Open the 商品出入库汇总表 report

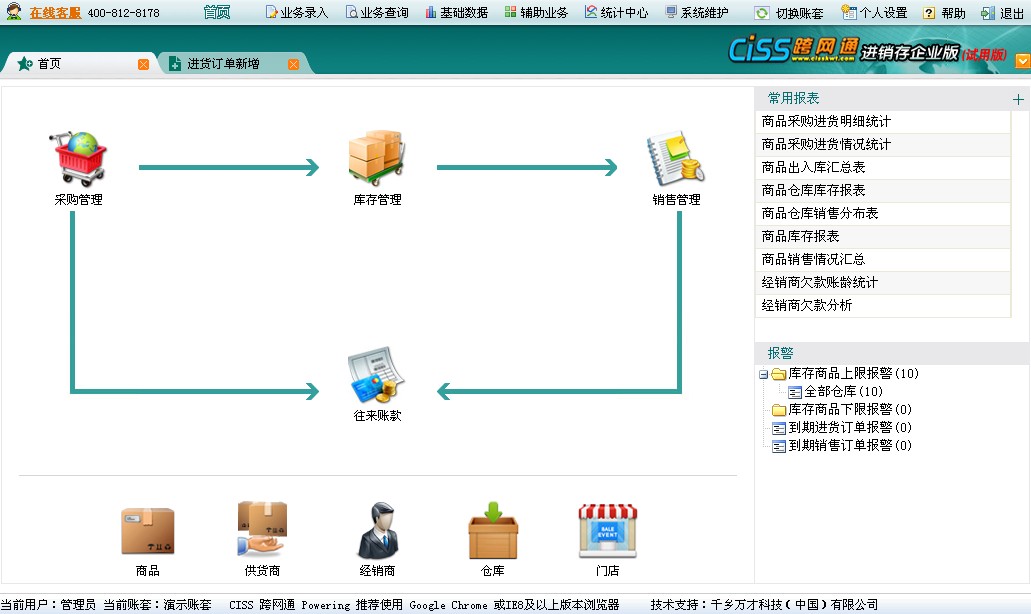point(813,168)
